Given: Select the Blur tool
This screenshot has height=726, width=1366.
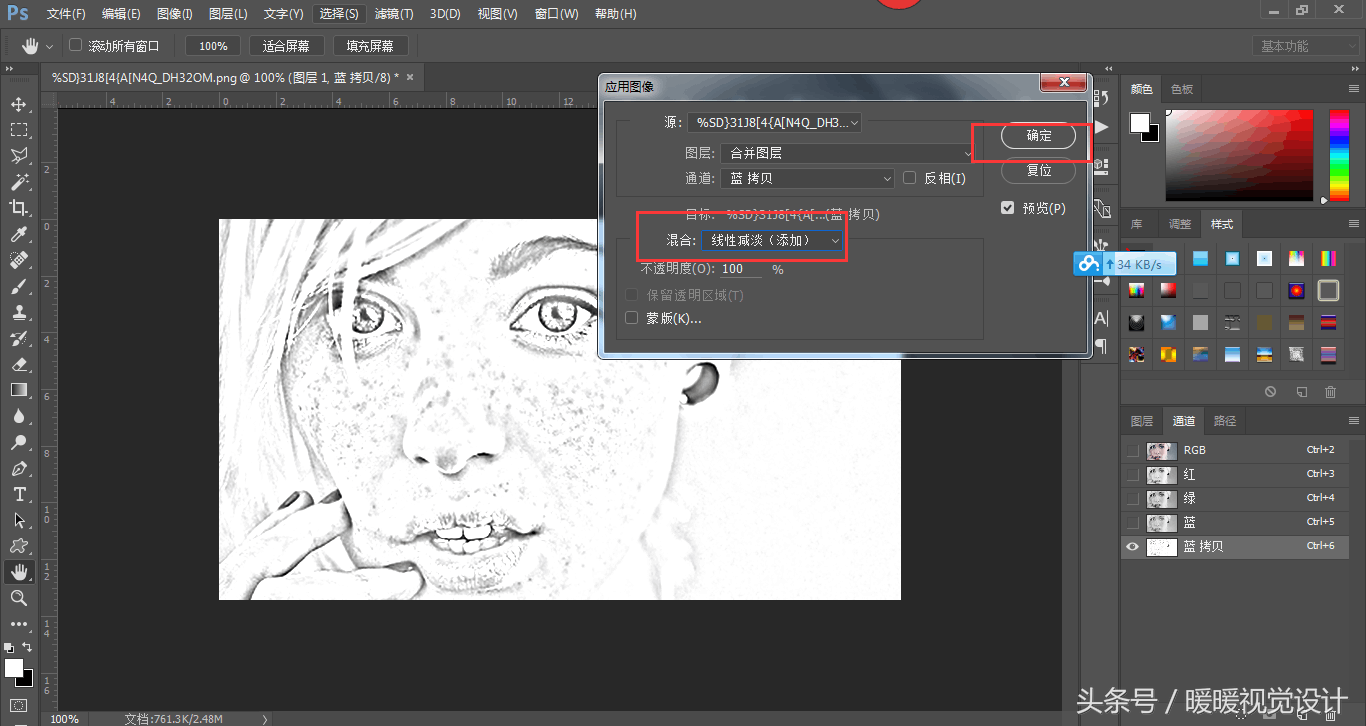Looking at the screenshot, I should pos(19,416).
